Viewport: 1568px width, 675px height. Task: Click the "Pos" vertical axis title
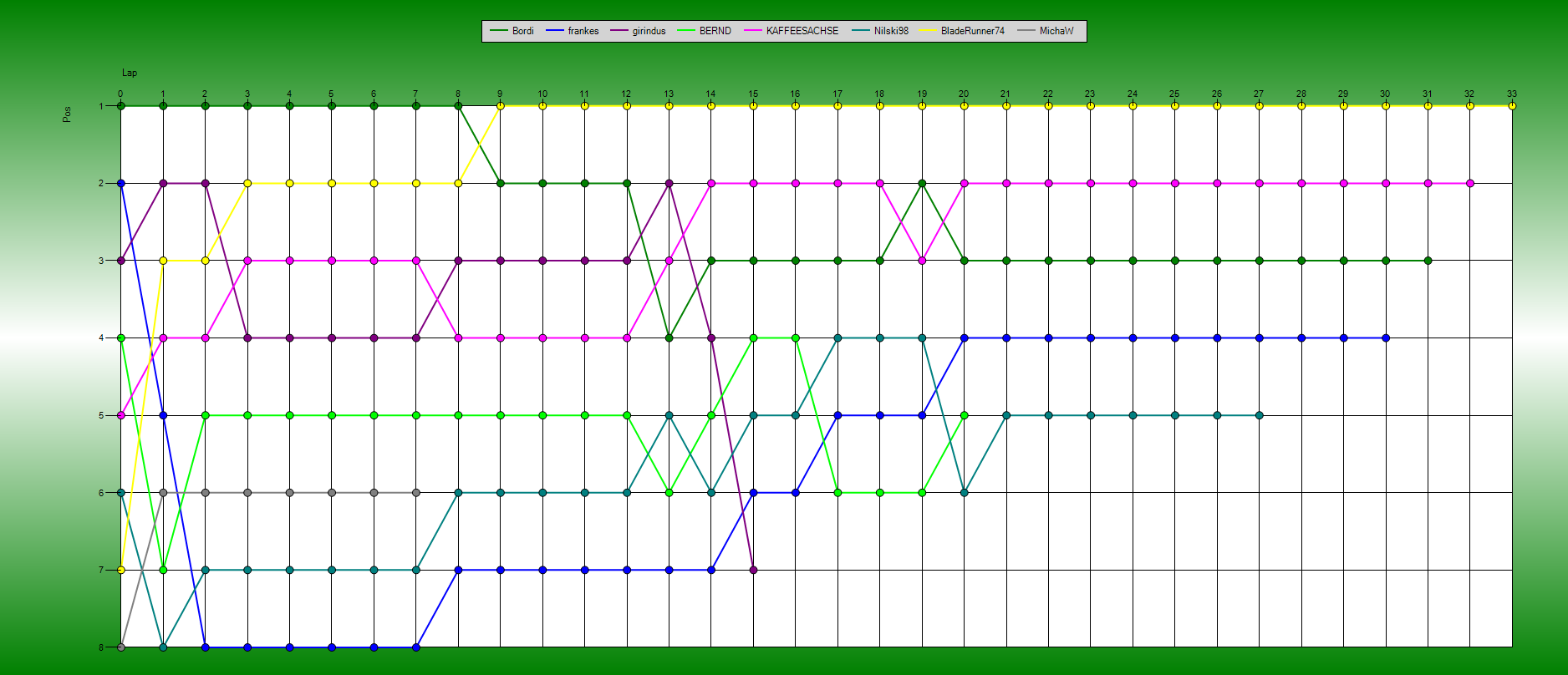click(x=67, y=114)
